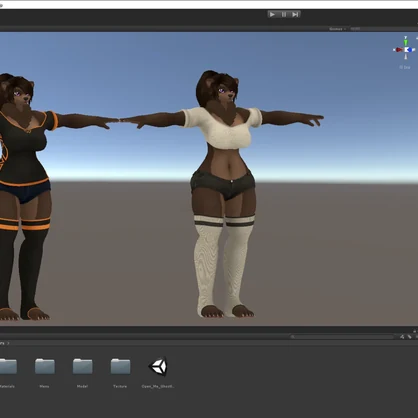Open the Gizmos dropdown in scene toolbar
The height and width of the screenshot is (418, 418).
[337, 29]
